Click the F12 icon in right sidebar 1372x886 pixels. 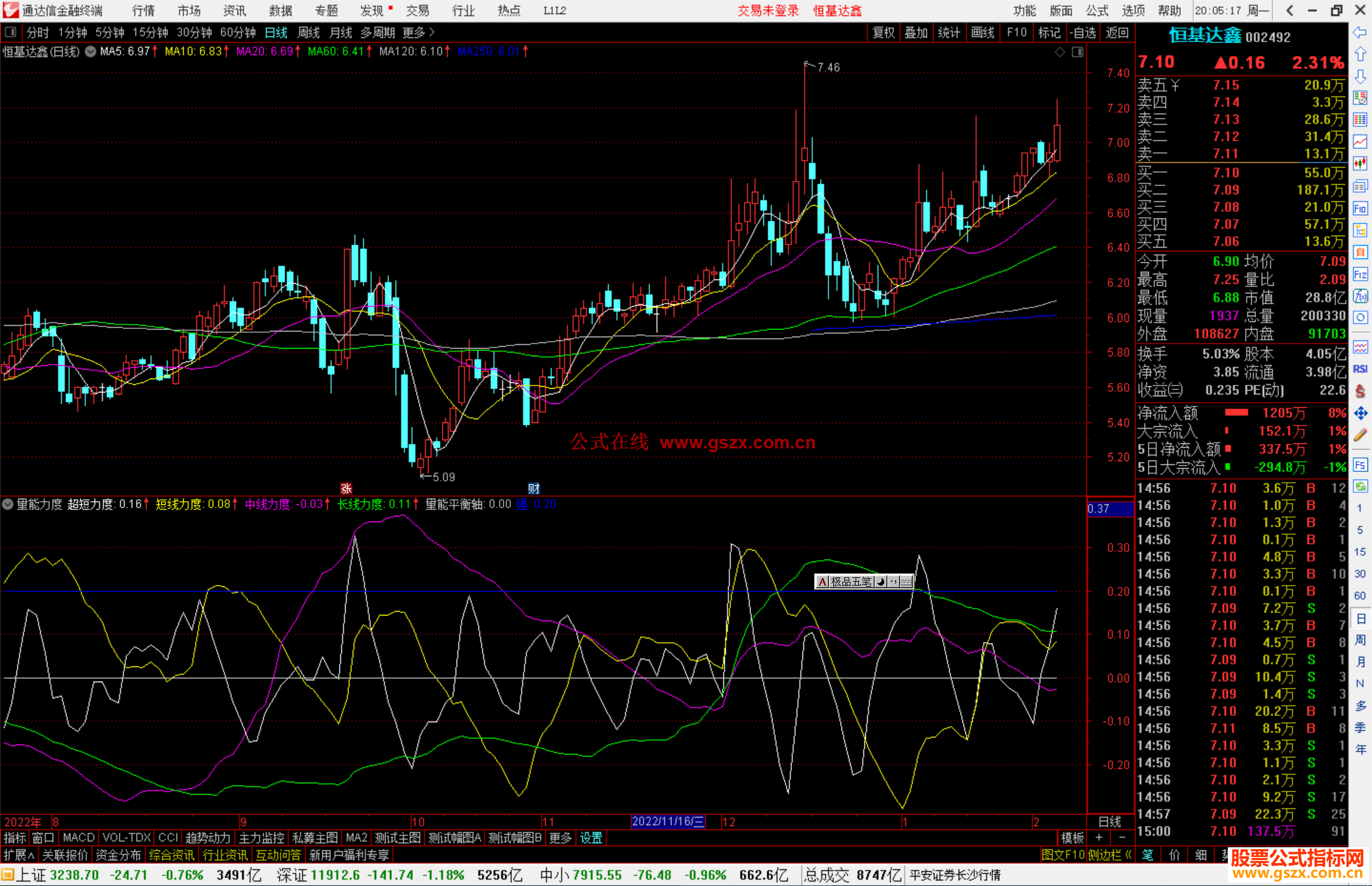(1360, 274)
